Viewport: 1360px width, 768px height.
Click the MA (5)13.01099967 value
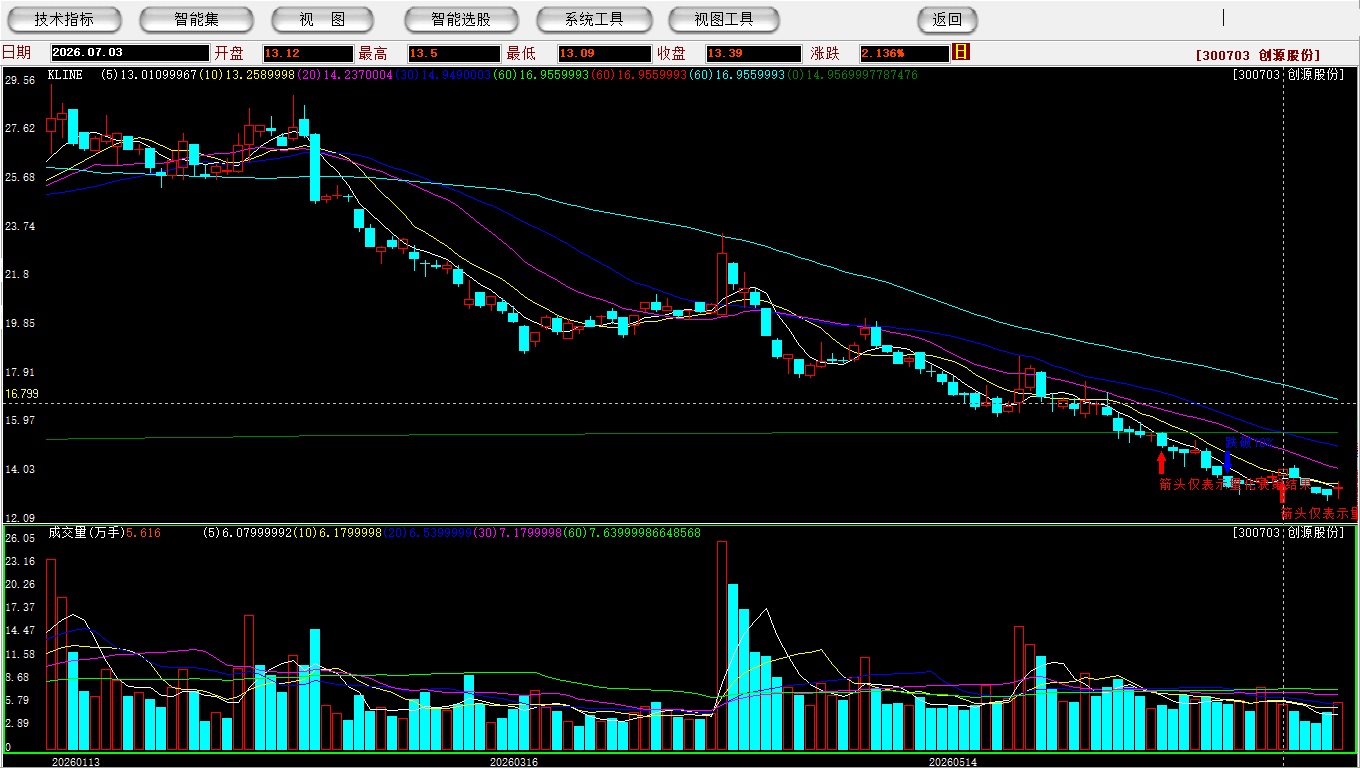point(150,75)
